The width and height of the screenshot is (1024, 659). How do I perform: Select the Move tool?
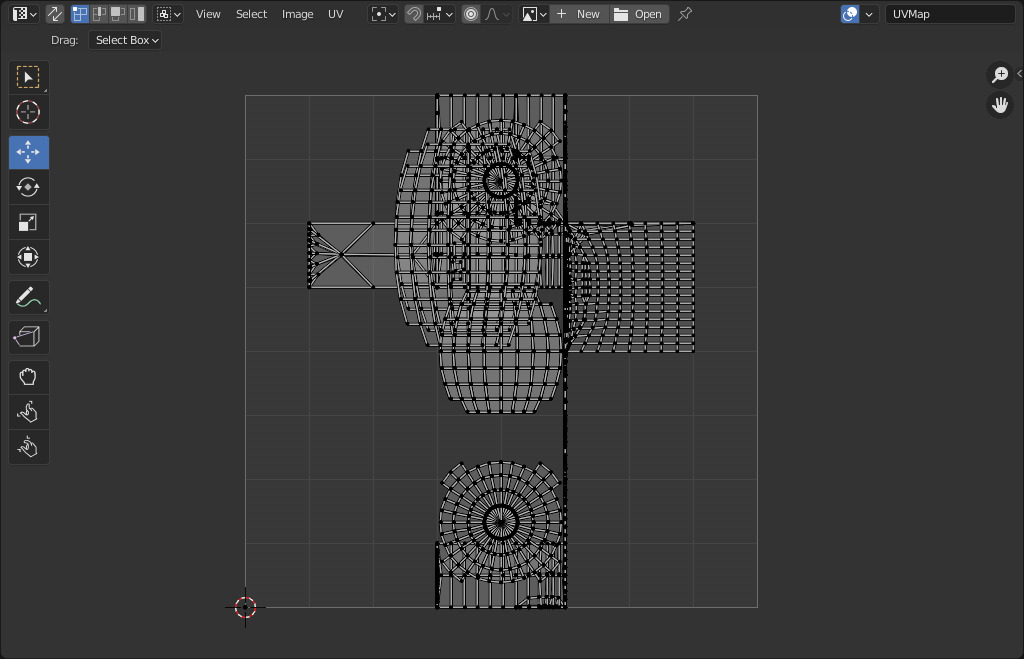(28, 152)
